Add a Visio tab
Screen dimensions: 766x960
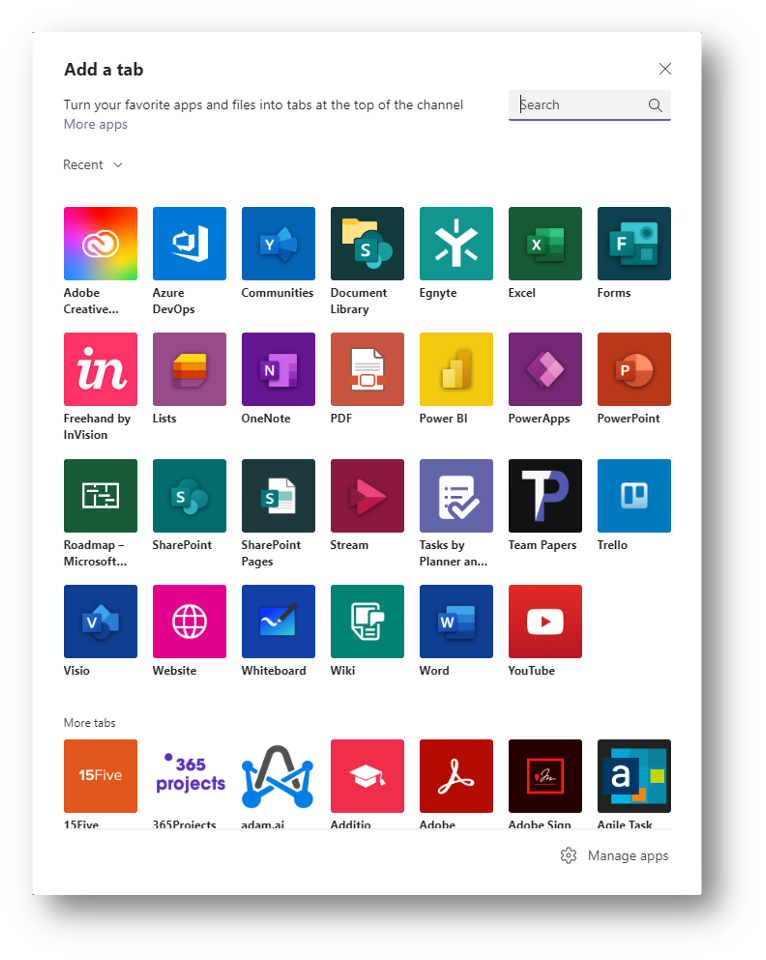[x=100, y=621]
